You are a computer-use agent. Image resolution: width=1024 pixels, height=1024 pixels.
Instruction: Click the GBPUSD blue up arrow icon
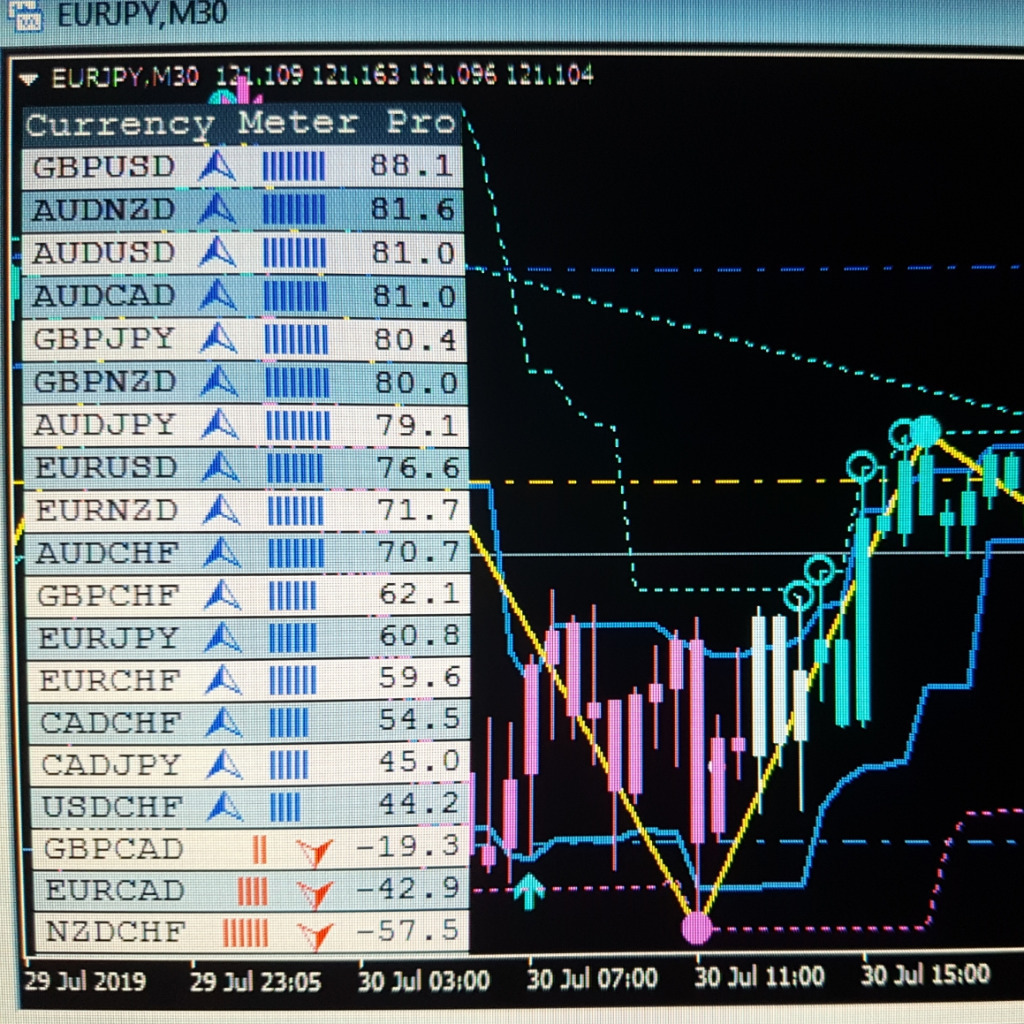(217, 166)
